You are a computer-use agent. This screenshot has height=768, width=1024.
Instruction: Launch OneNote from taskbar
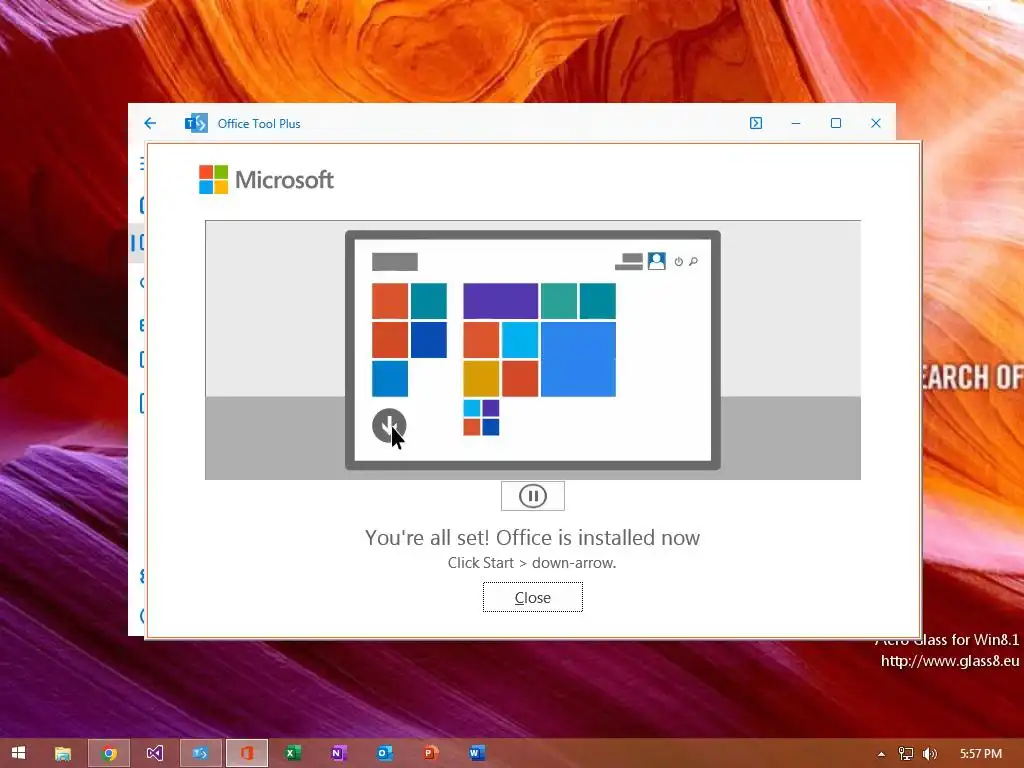point(338,753)
